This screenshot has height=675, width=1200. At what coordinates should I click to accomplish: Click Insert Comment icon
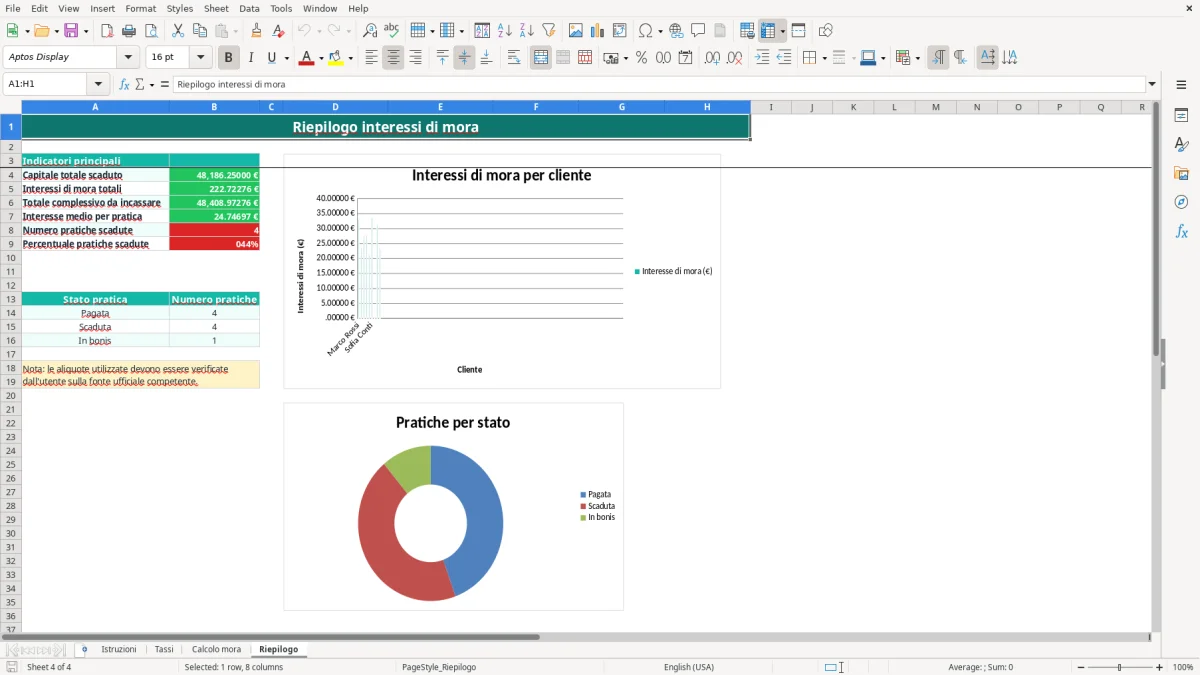pyautogui.click(x=699, y=31)
